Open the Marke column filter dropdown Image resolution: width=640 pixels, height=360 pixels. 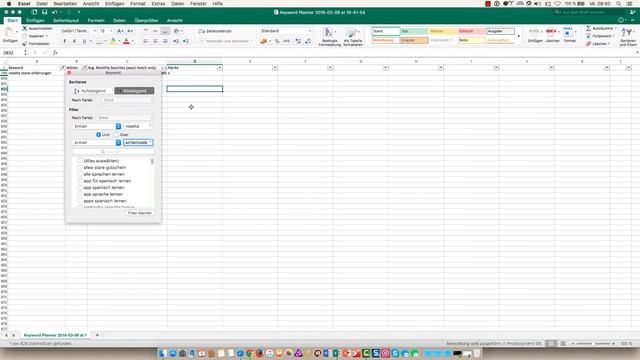point(220,67)
